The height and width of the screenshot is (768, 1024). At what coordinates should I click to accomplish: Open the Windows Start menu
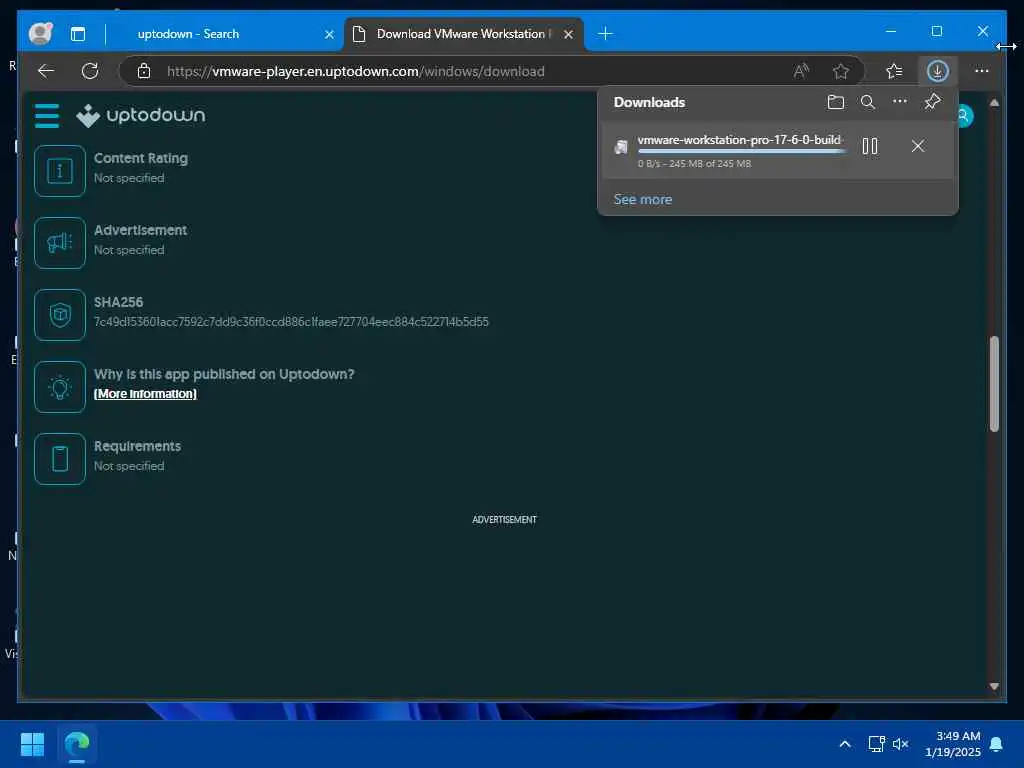tap(33, 744)
